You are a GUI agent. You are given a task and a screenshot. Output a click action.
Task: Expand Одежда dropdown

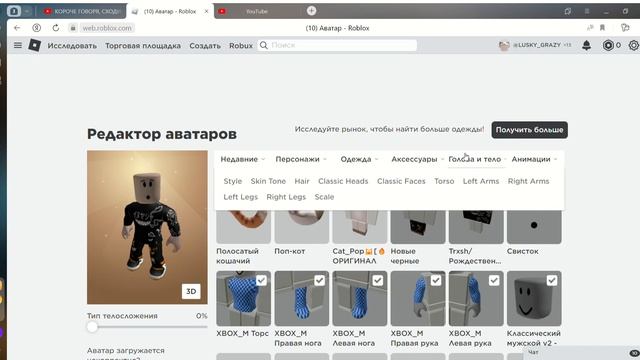click(x=359, y=159)
